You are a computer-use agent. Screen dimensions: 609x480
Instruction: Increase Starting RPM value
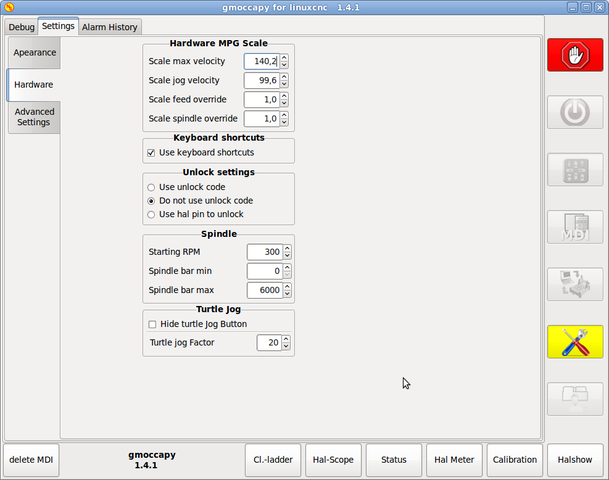coord(287,248)
